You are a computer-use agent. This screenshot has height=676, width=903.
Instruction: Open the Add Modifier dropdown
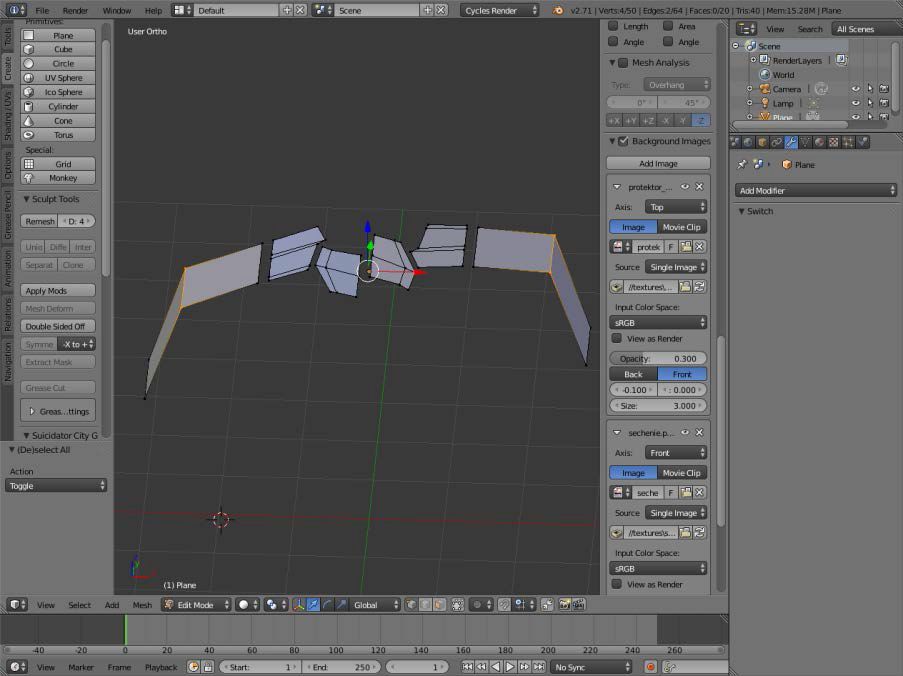point(816,190)
